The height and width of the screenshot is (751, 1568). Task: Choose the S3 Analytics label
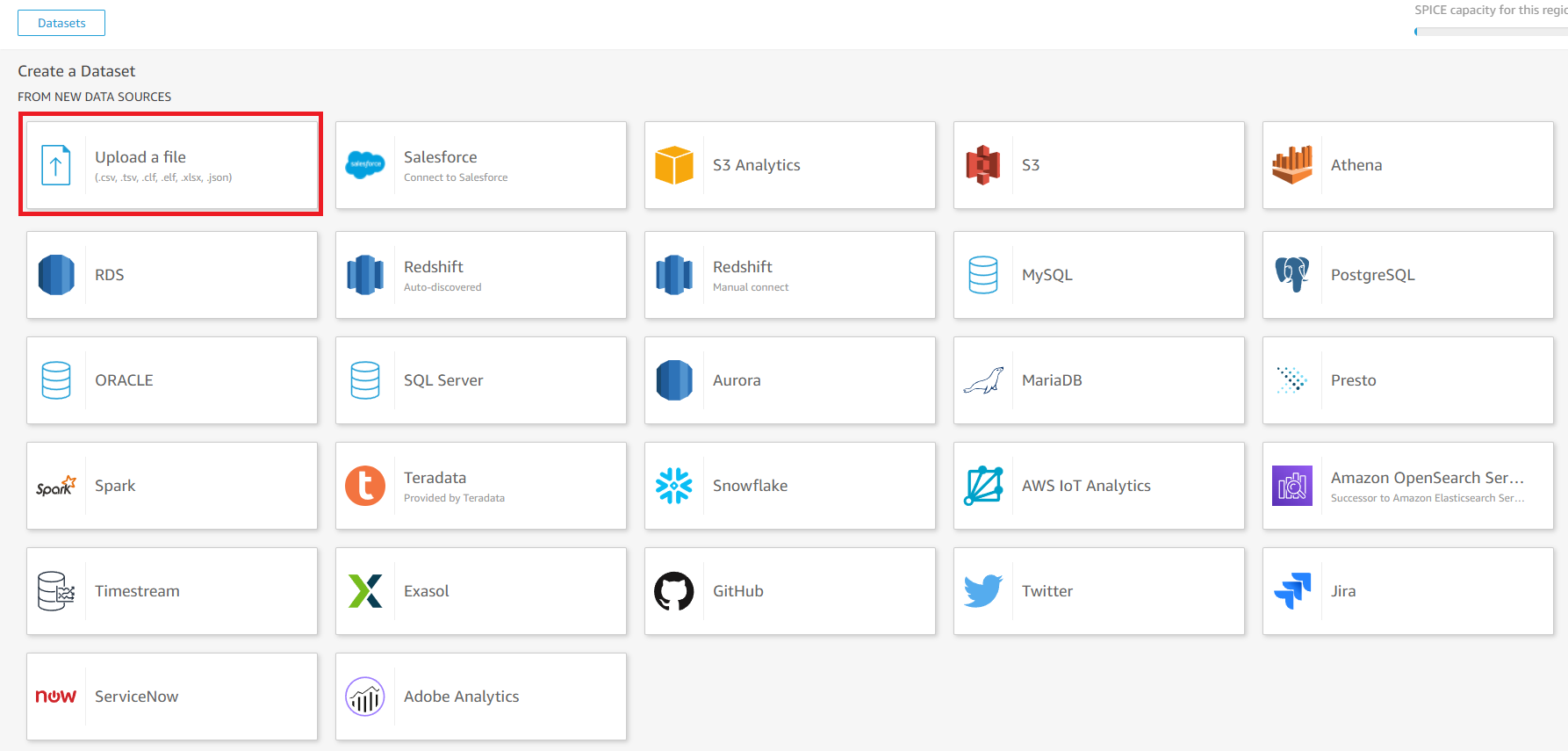757,165
